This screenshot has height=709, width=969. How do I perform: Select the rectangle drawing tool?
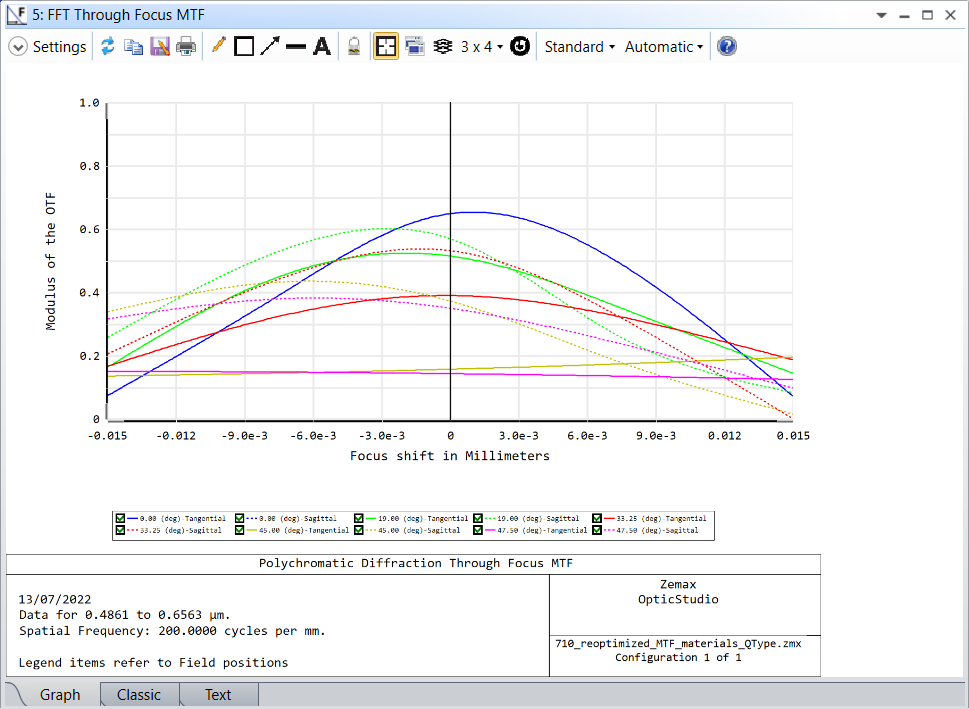pyautogui.click(x=243, y=47)
